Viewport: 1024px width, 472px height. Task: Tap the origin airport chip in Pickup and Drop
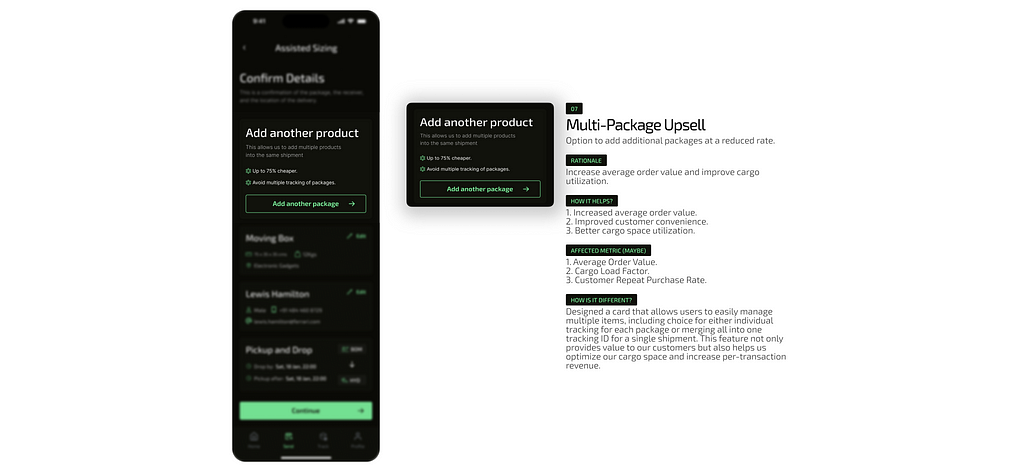352,349
